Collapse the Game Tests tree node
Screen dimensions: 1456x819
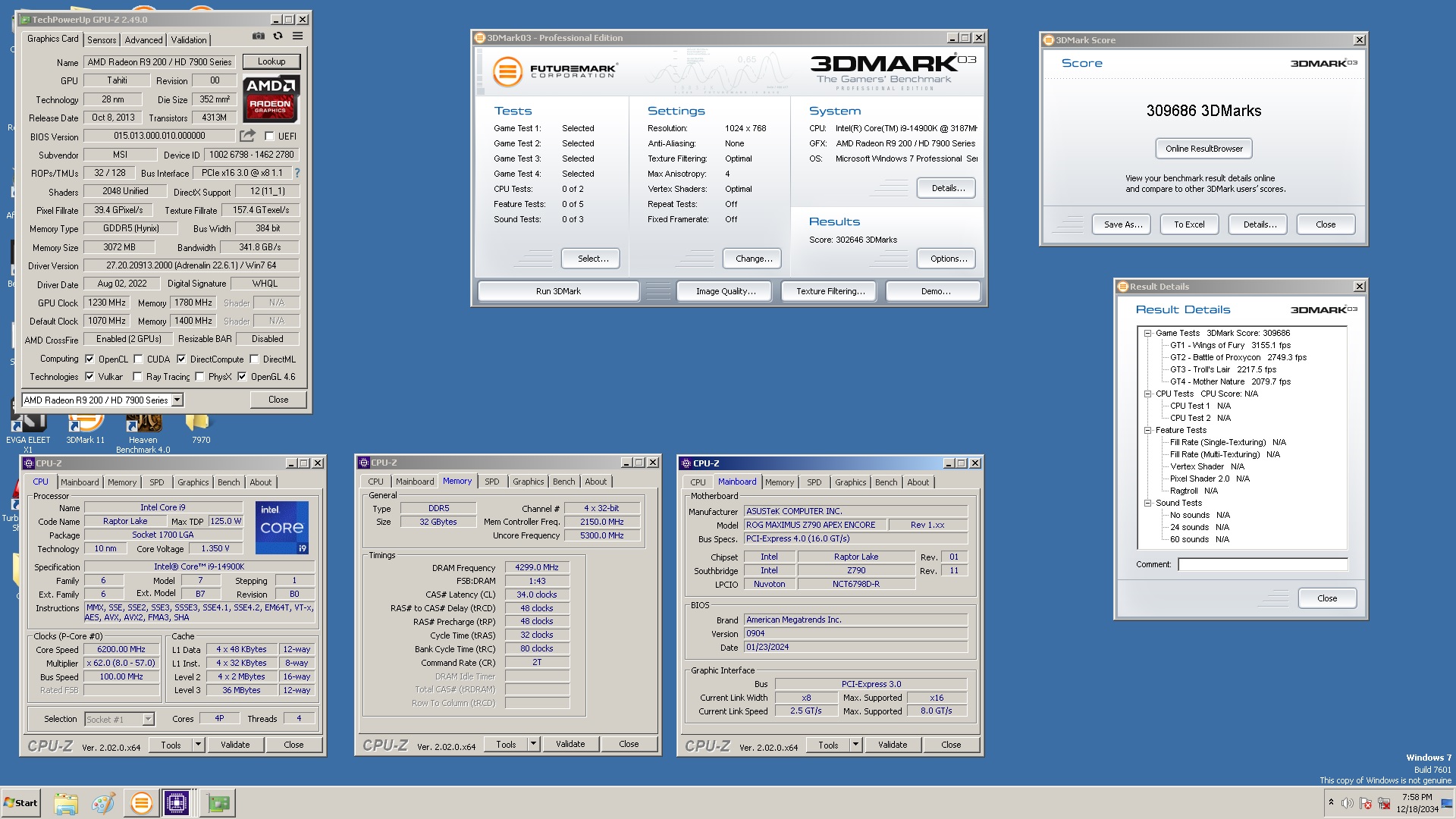[1147, 333]
